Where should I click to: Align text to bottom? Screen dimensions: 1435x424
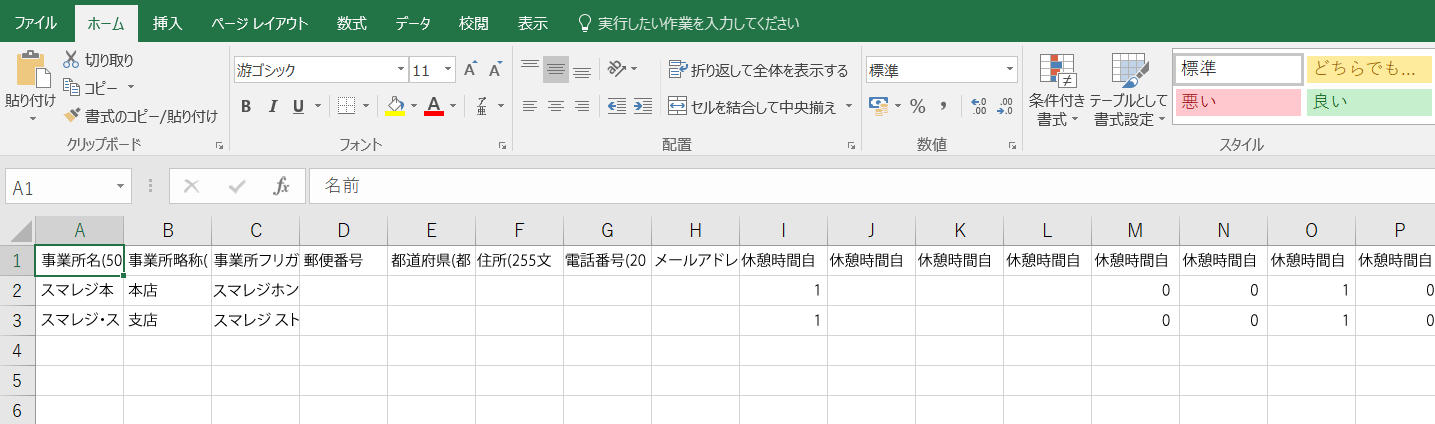coord(582,70)
